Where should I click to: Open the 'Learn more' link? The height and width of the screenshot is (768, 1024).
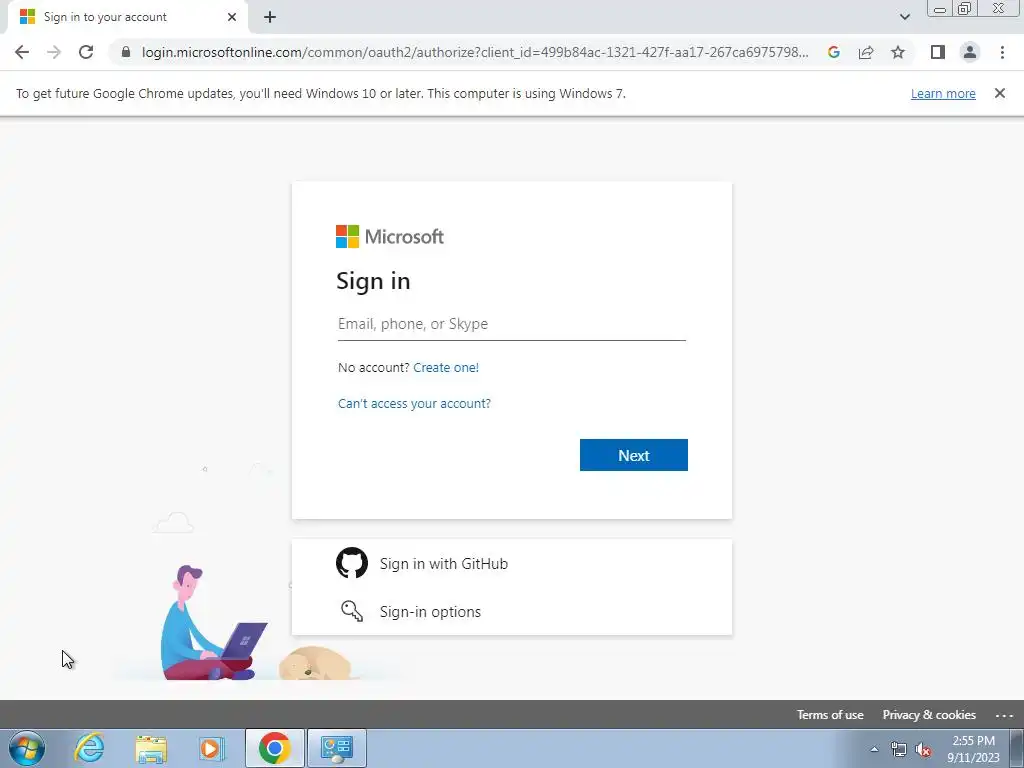coord(943,93)
